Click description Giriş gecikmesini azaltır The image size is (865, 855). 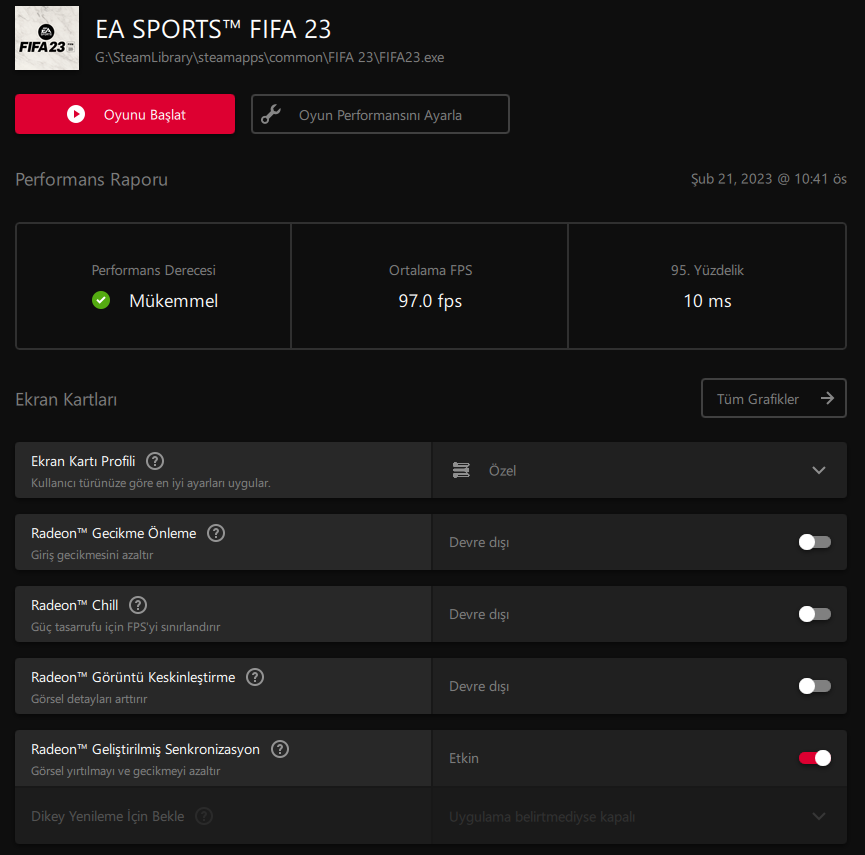(92, 555)
